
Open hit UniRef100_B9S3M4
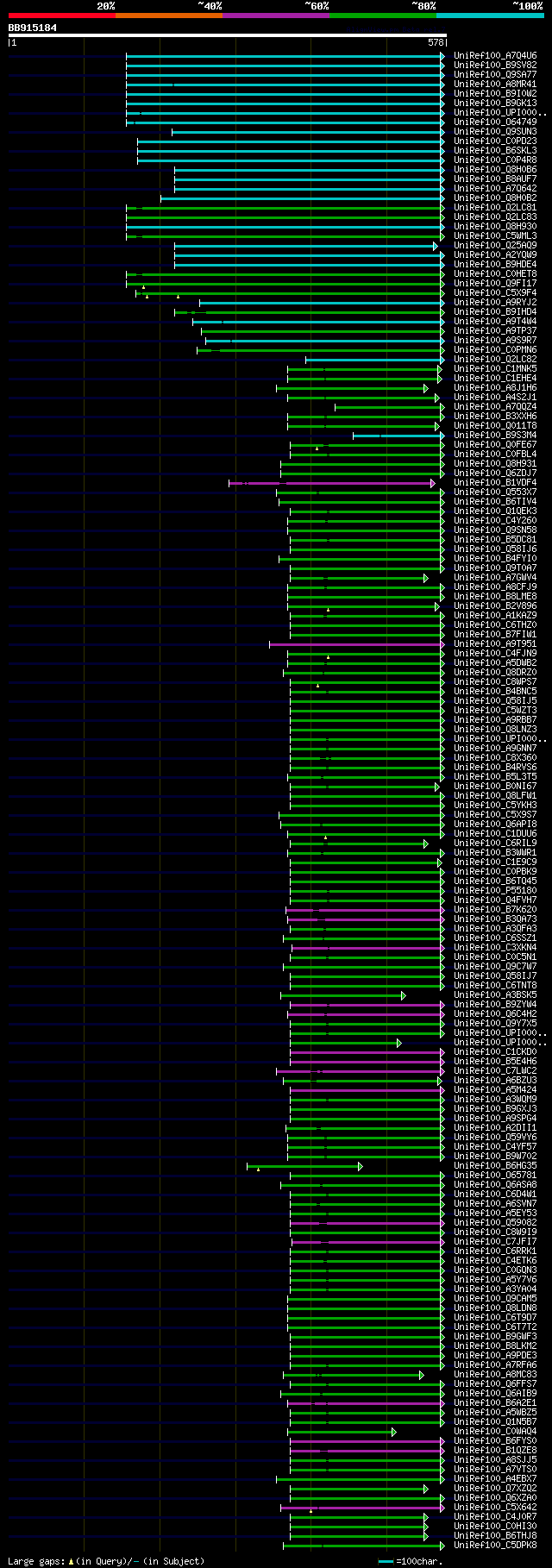pyautogui.click(x=495, y=435)
